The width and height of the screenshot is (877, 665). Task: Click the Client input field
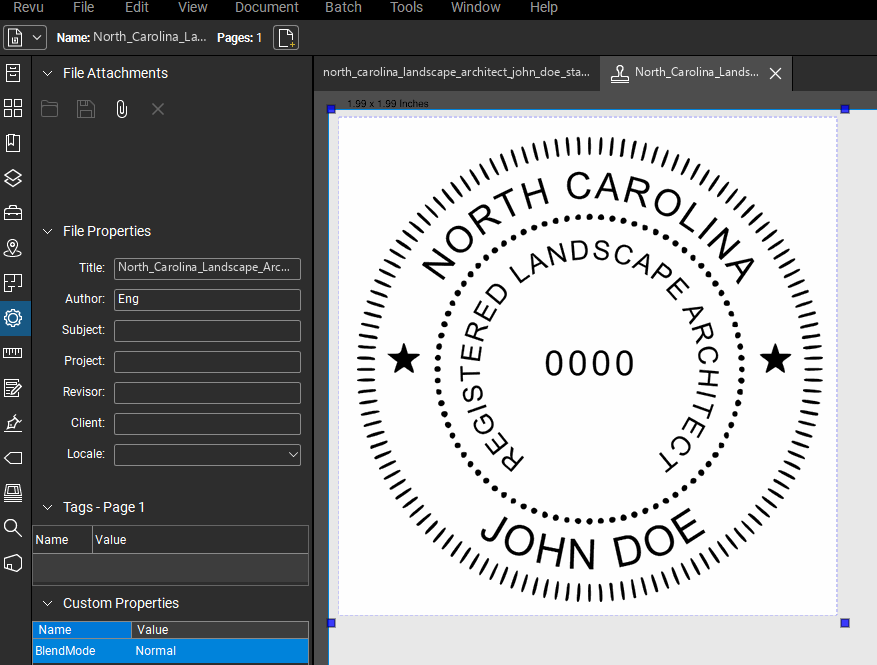208,424
